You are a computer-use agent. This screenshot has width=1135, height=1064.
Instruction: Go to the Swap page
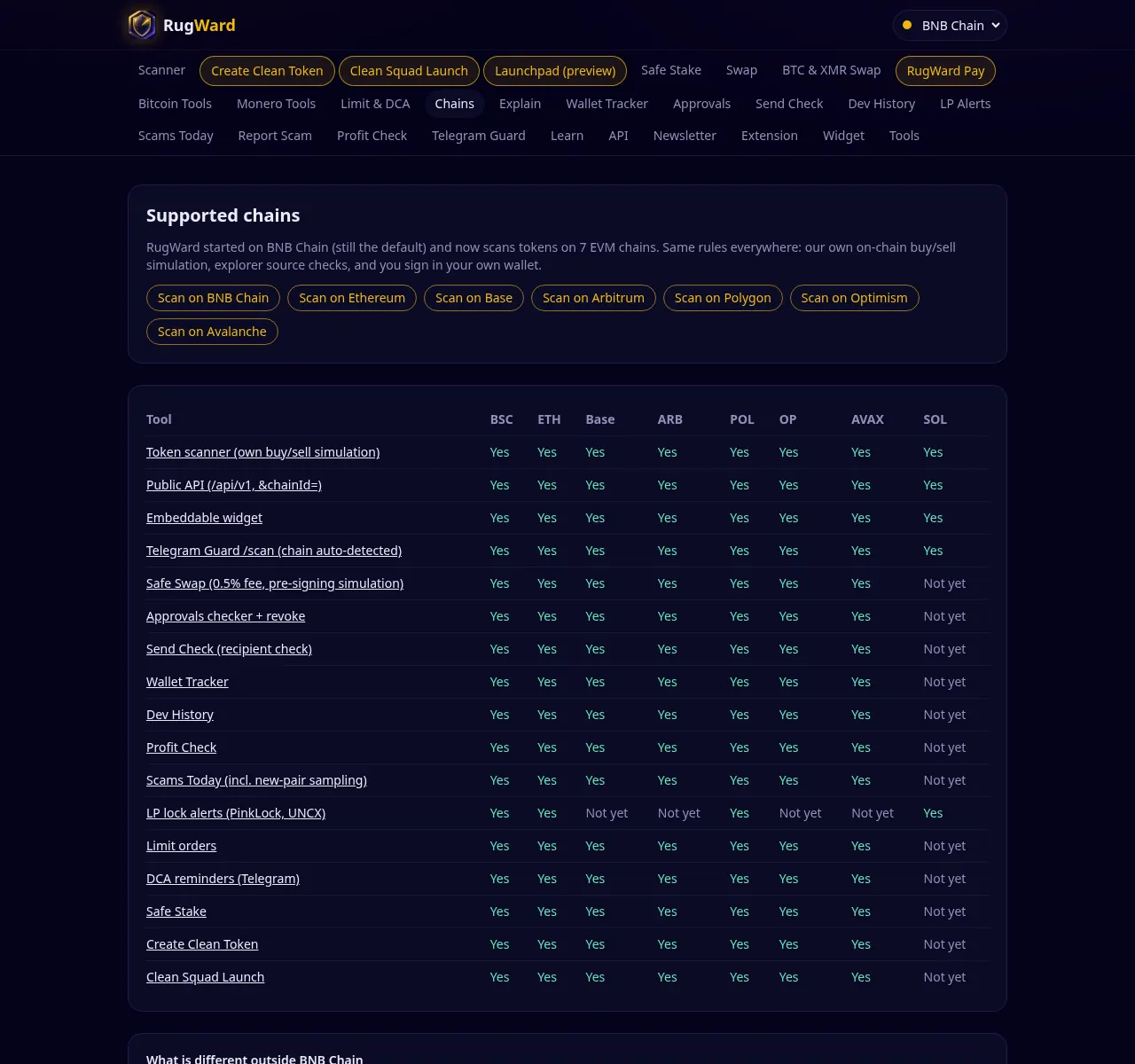(741, 70)
